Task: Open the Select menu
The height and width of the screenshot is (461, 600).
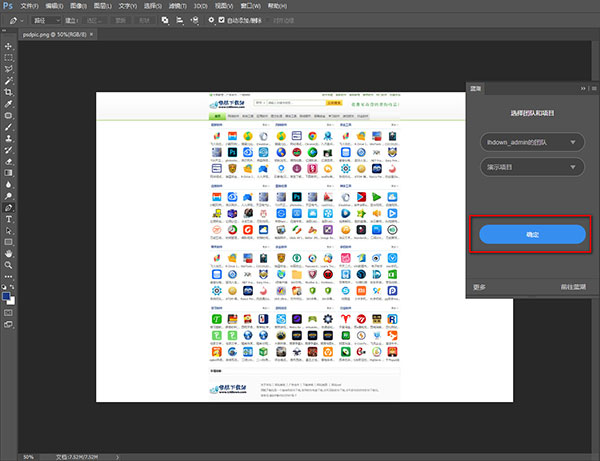Action: 153,6
